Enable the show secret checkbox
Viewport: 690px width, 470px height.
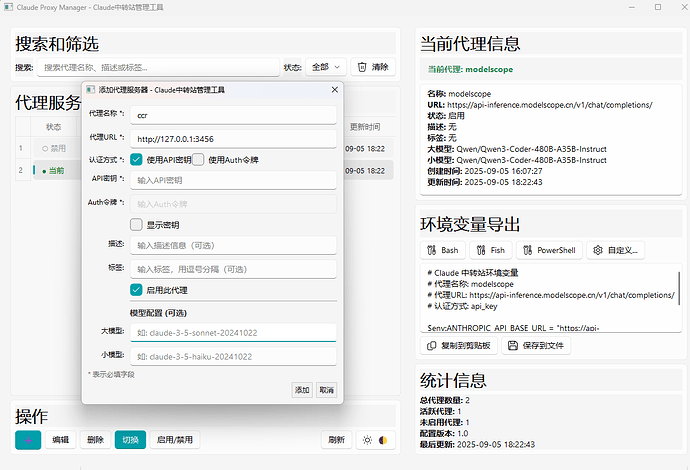click(136, 225)
